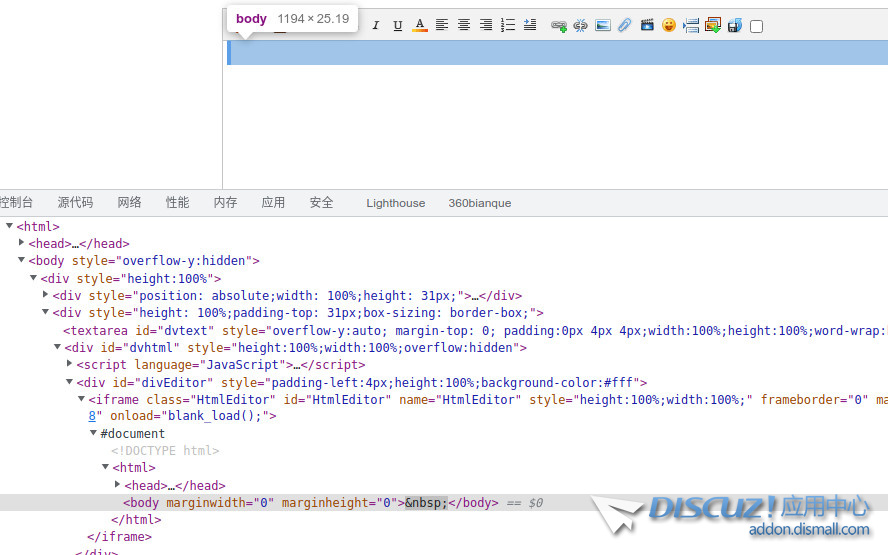
Task: Open the font color picker
Action: tap(420, 26)
